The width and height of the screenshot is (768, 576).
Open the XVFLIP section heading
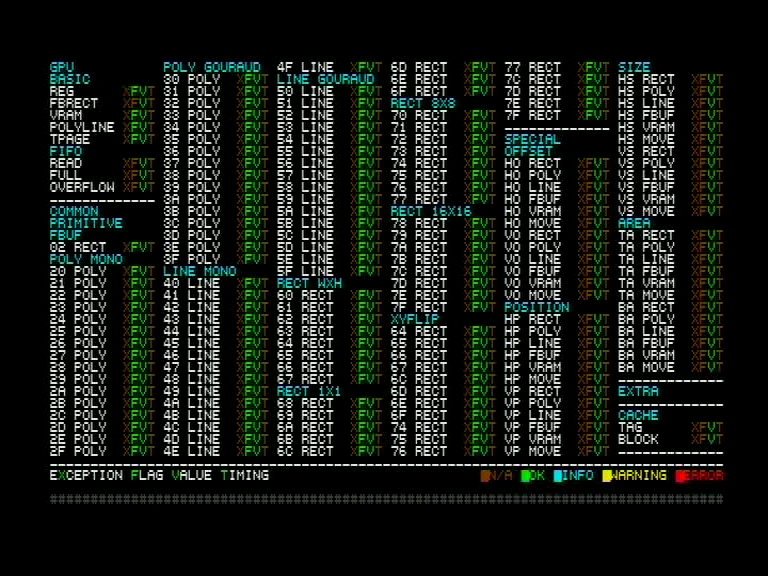(414, 319)
